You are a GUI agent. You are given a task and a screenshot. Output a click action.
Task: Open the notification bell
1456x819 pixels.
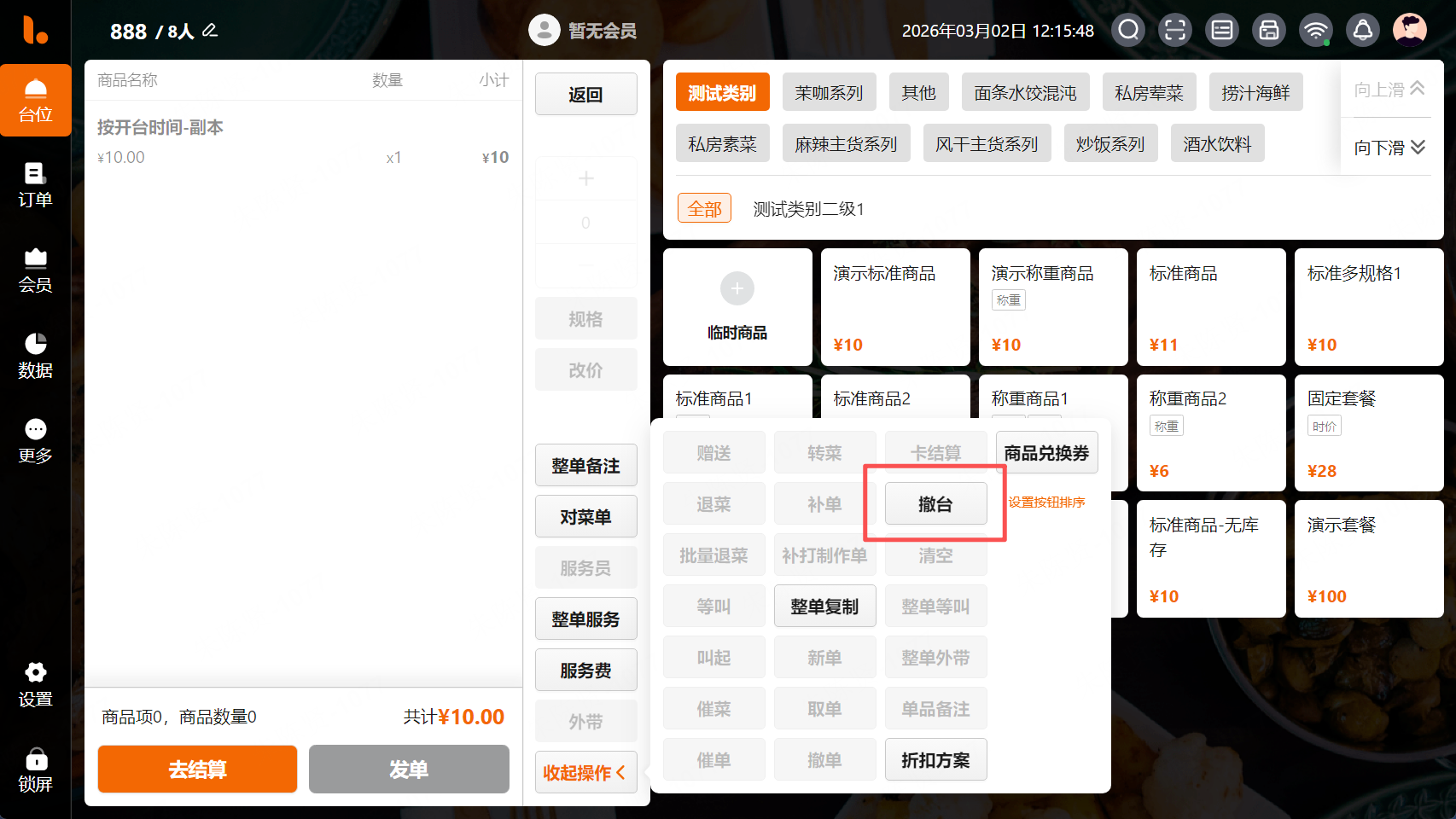[1363, 31]
